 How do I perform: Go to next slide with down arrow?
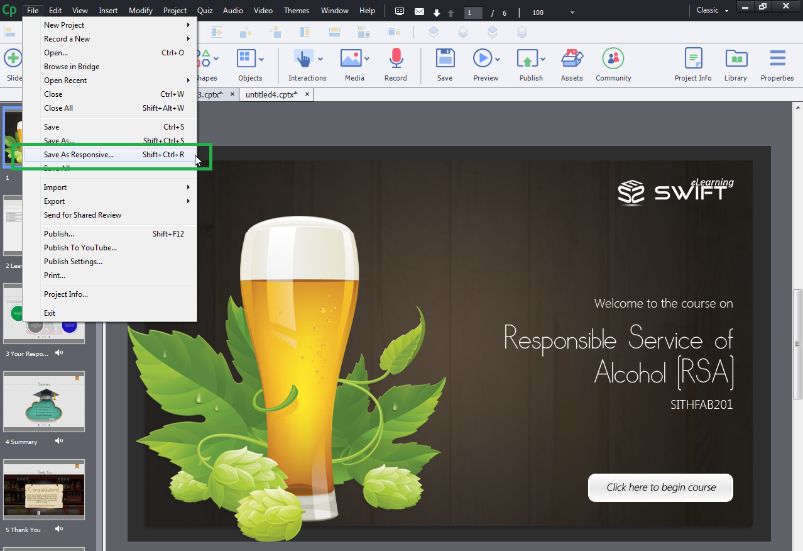(x=437, y=13)
